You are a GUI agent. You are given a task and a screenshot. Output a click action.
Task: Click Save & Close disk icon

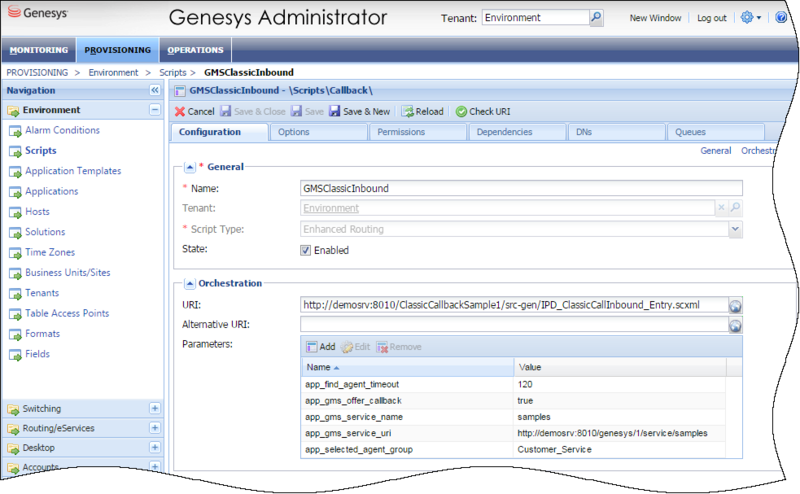[226, 111]
